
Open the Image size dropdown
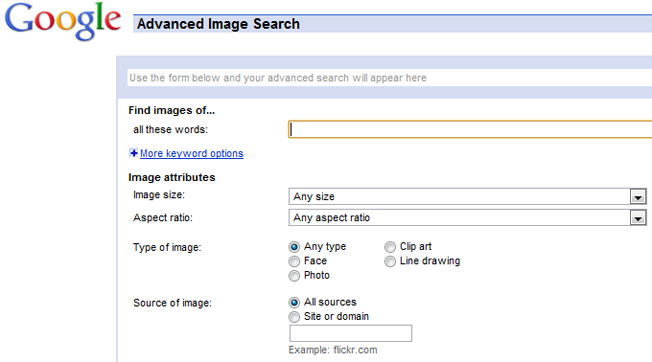coord(467,196)
